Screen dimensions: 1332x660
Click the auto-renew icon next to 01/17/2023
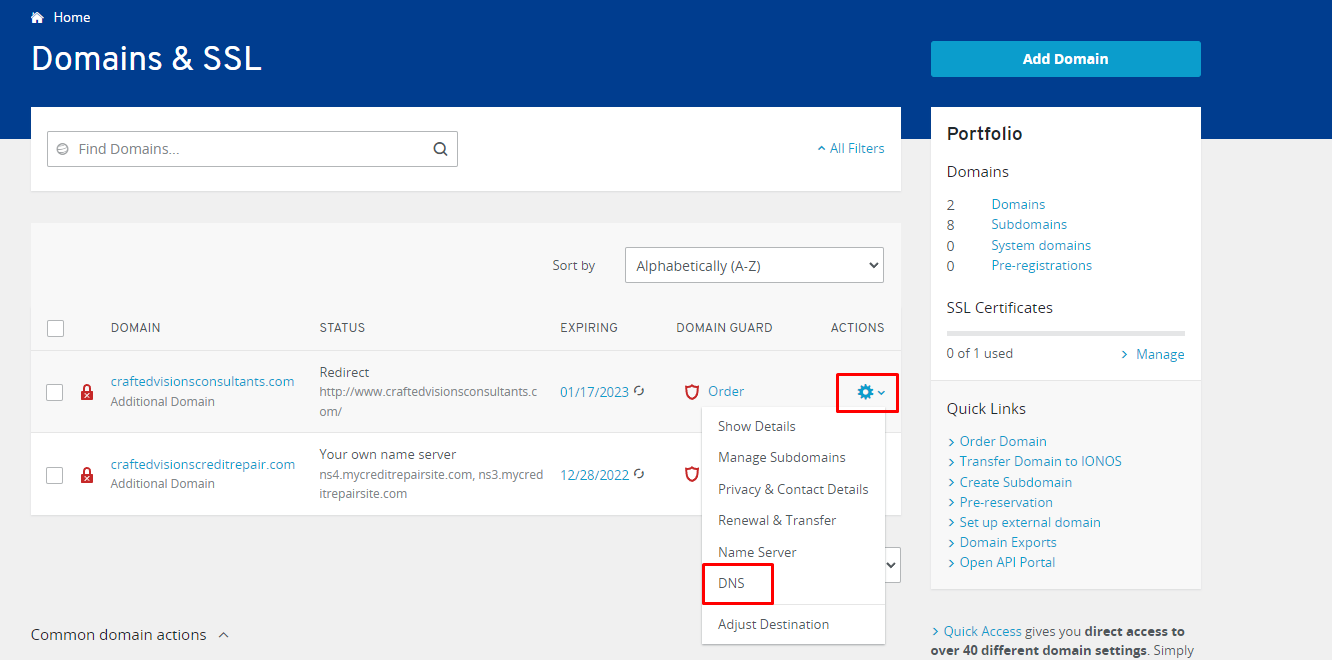[640, 391]
